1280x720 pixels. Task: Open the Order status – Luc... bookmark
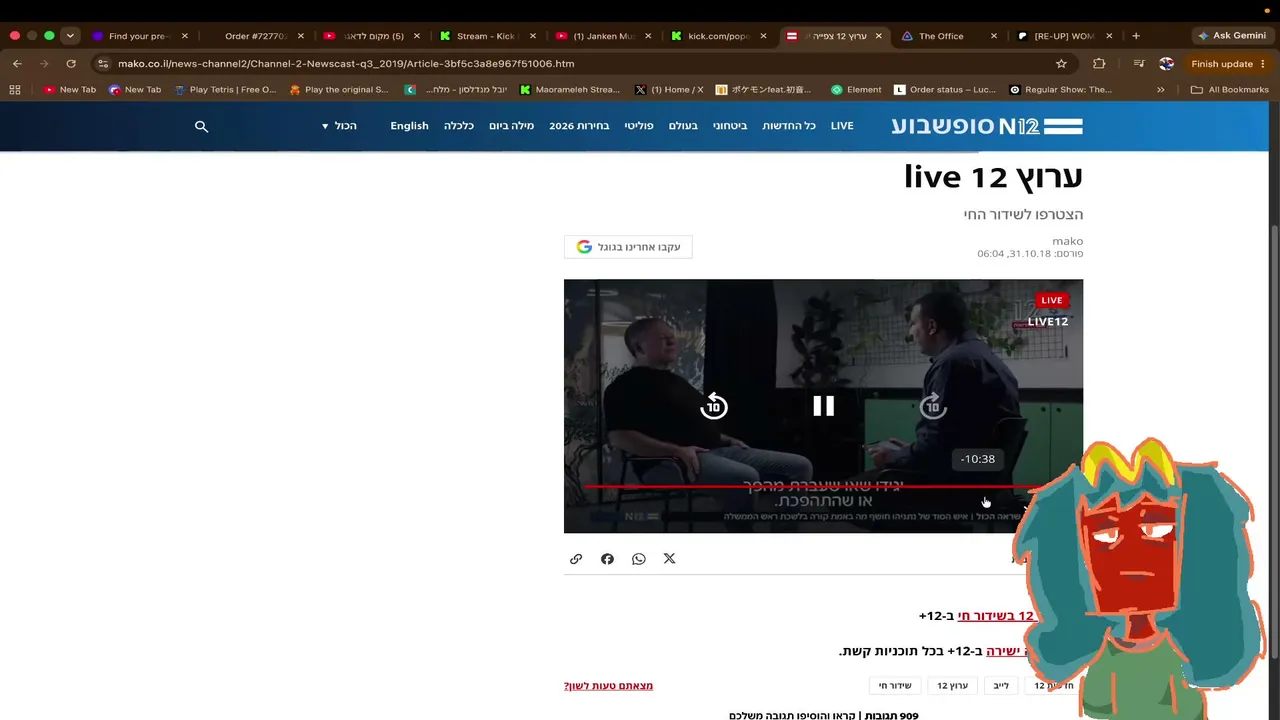tap(944, 90)
